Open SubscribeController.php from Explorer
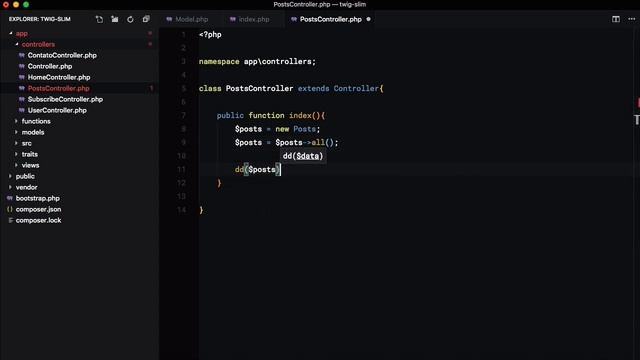Viewport: 640px width, 360px height. [x=65, y=99]
